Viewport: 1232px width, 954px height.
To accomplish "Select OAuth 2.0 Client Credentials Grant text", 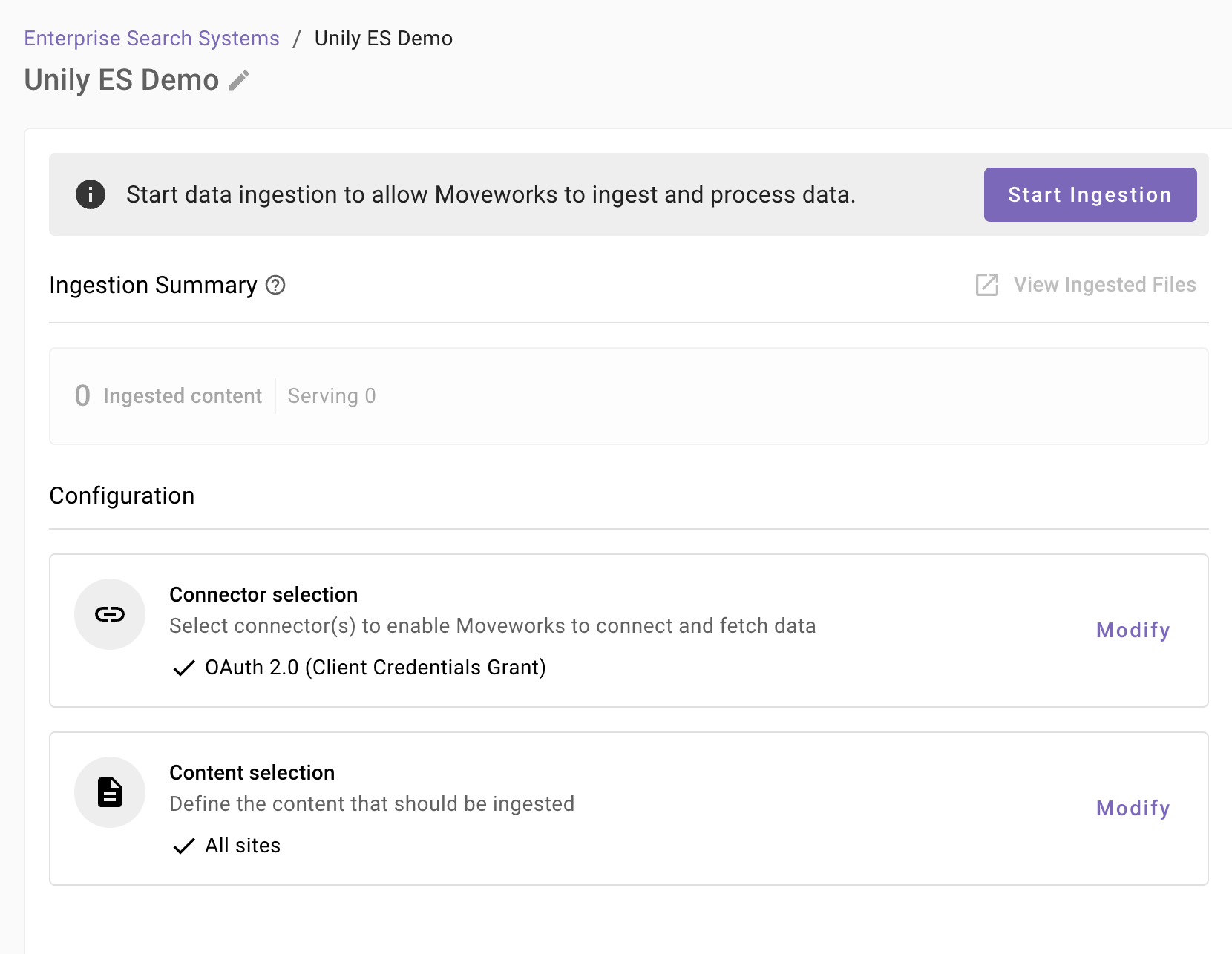I will tap(376, 668).
